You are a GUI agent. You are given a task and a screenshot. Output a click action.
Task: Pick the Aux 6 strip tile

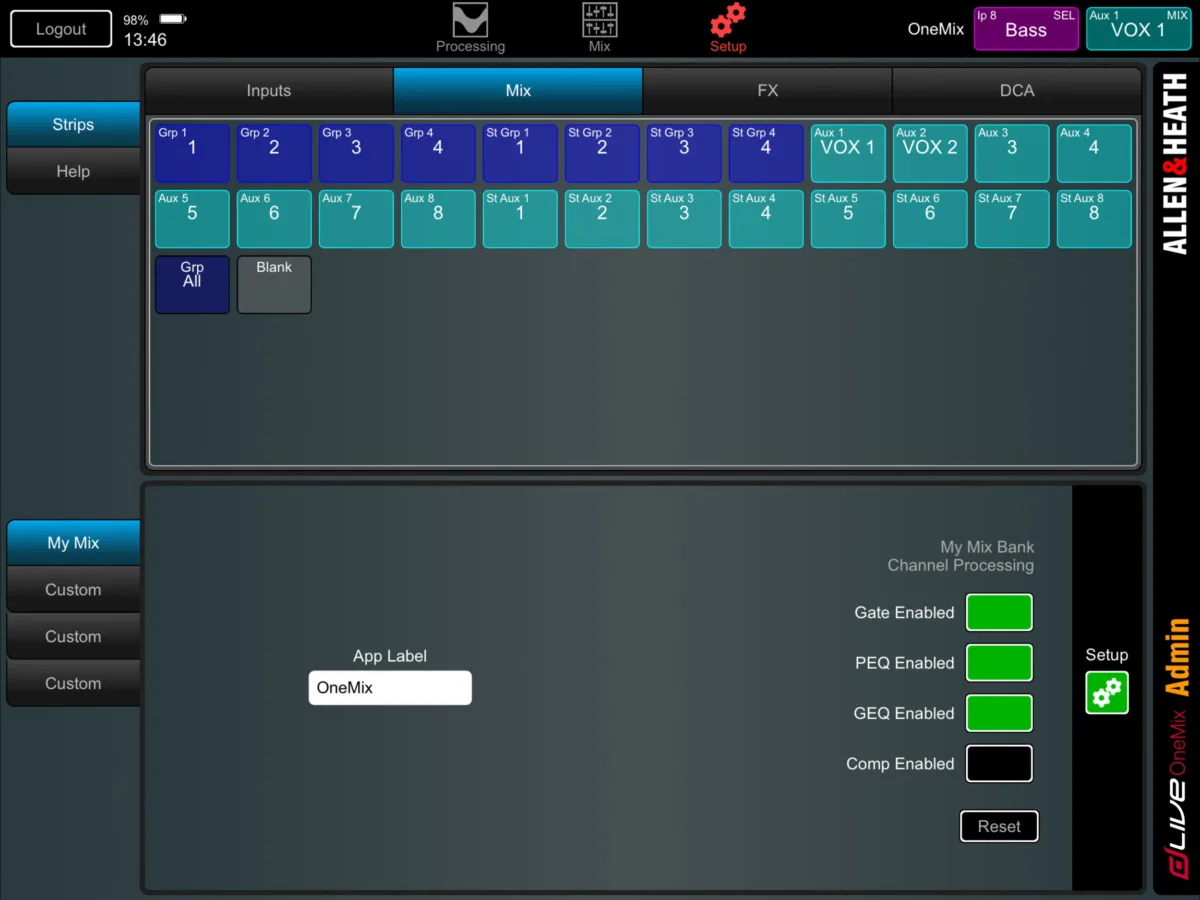coord(274,219)
